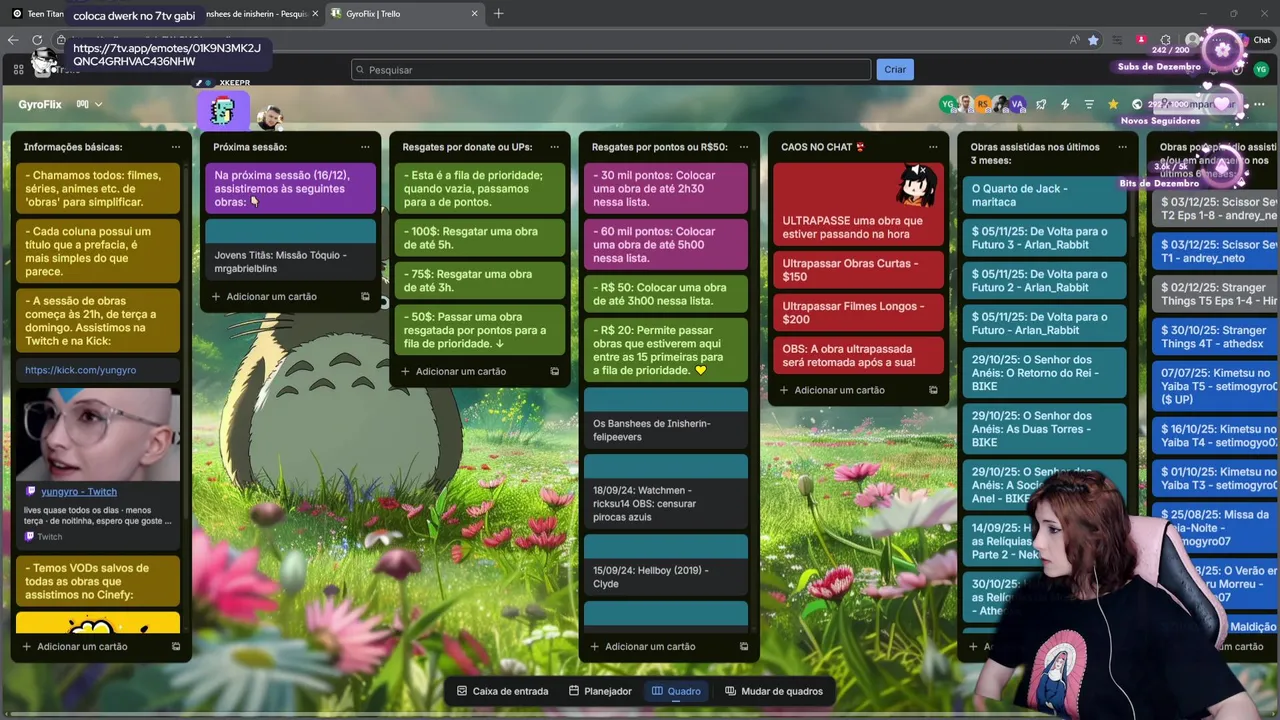Add a card to Próxima sessão list
1280x720 pixels.
click(273, 296)
